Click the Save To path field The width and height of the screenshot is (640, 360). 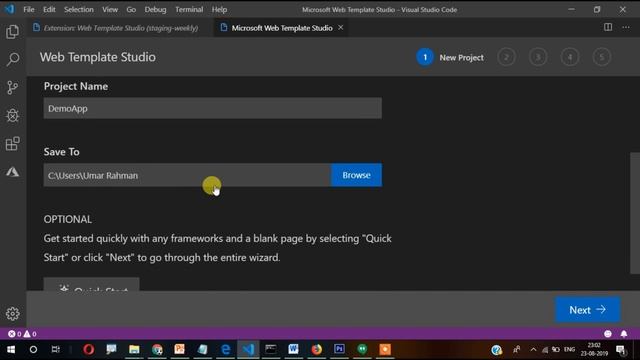(187, 175)
